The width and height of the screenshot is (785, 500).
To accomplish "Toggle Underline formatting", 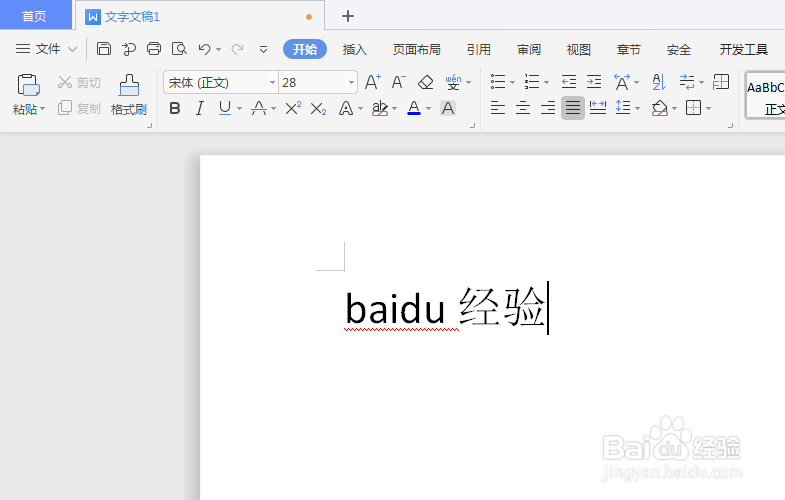I will (x=225, y=108).
